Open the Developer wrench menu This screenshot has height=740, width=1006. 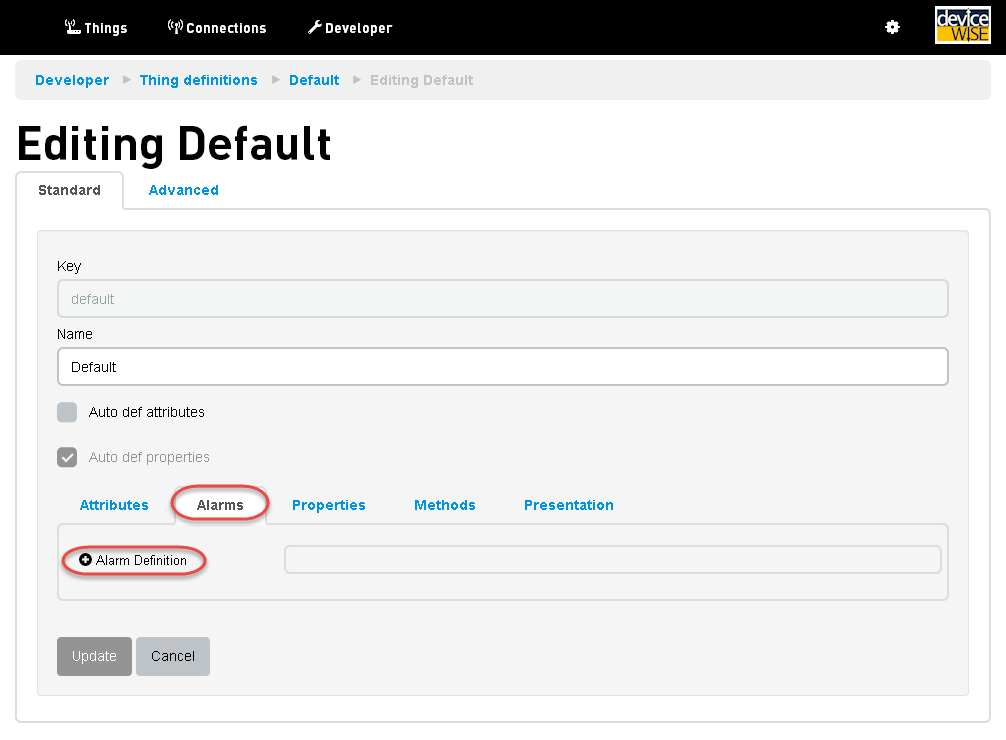pyautogui.click(x=350, y=28)
